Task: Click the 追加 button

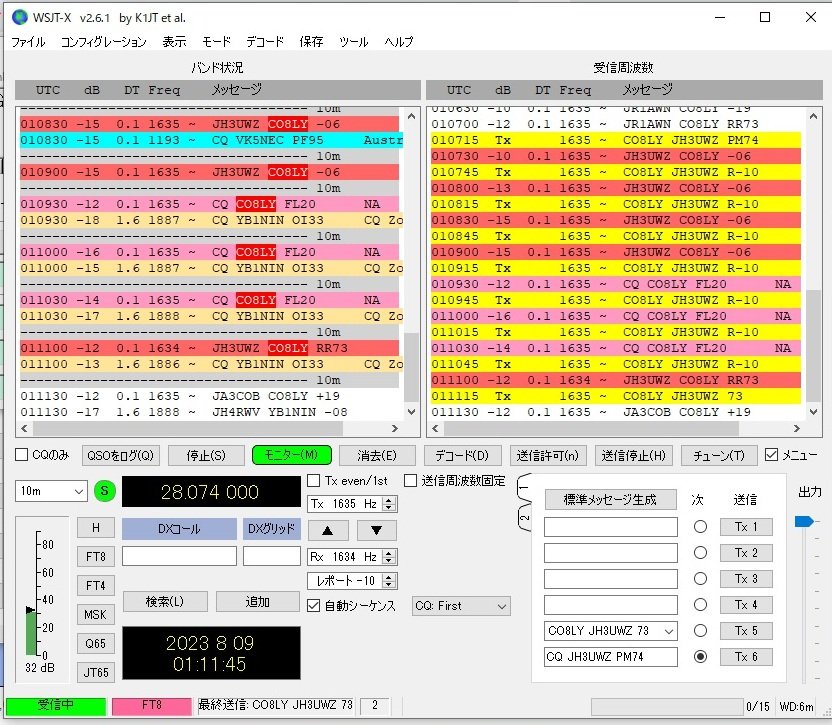Action: tap(257, 601)
